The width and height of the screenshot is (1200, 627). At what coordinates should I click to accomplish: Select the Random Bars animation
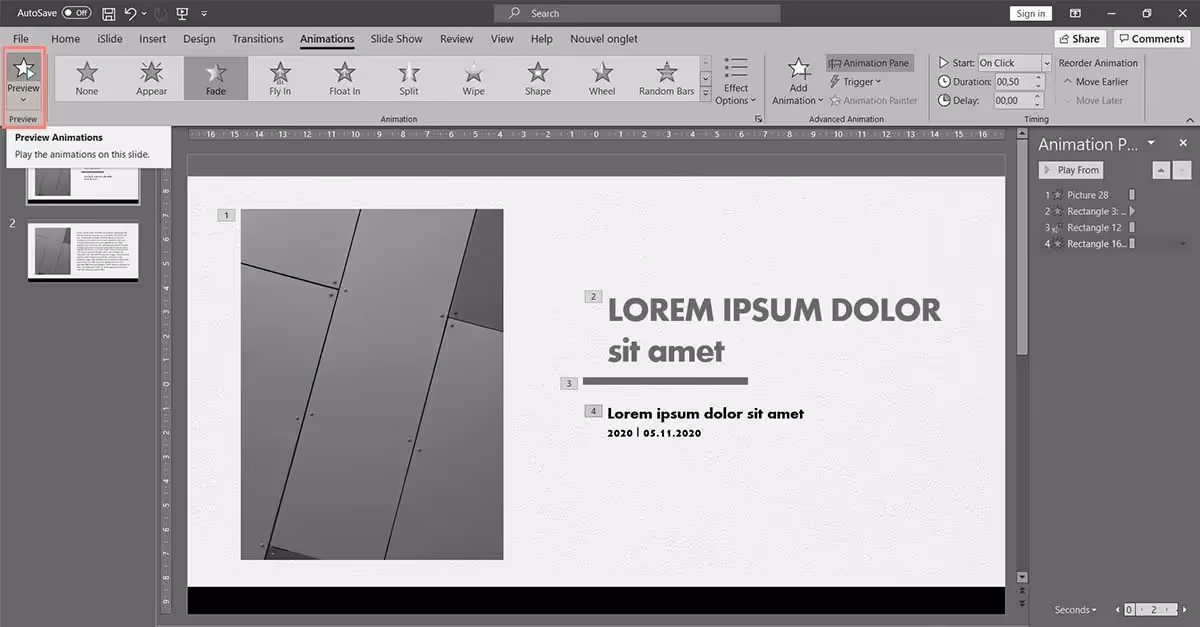click(666, 78)
